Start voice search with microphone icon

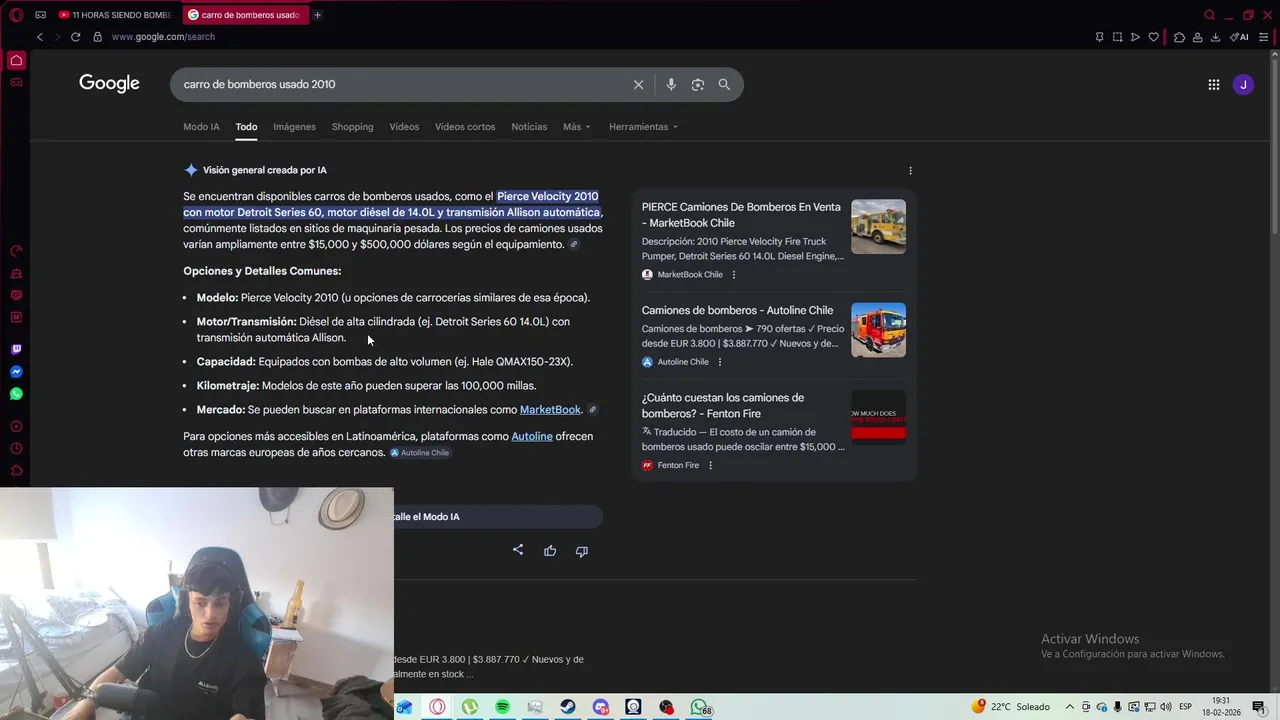click(x=671, y=84)
